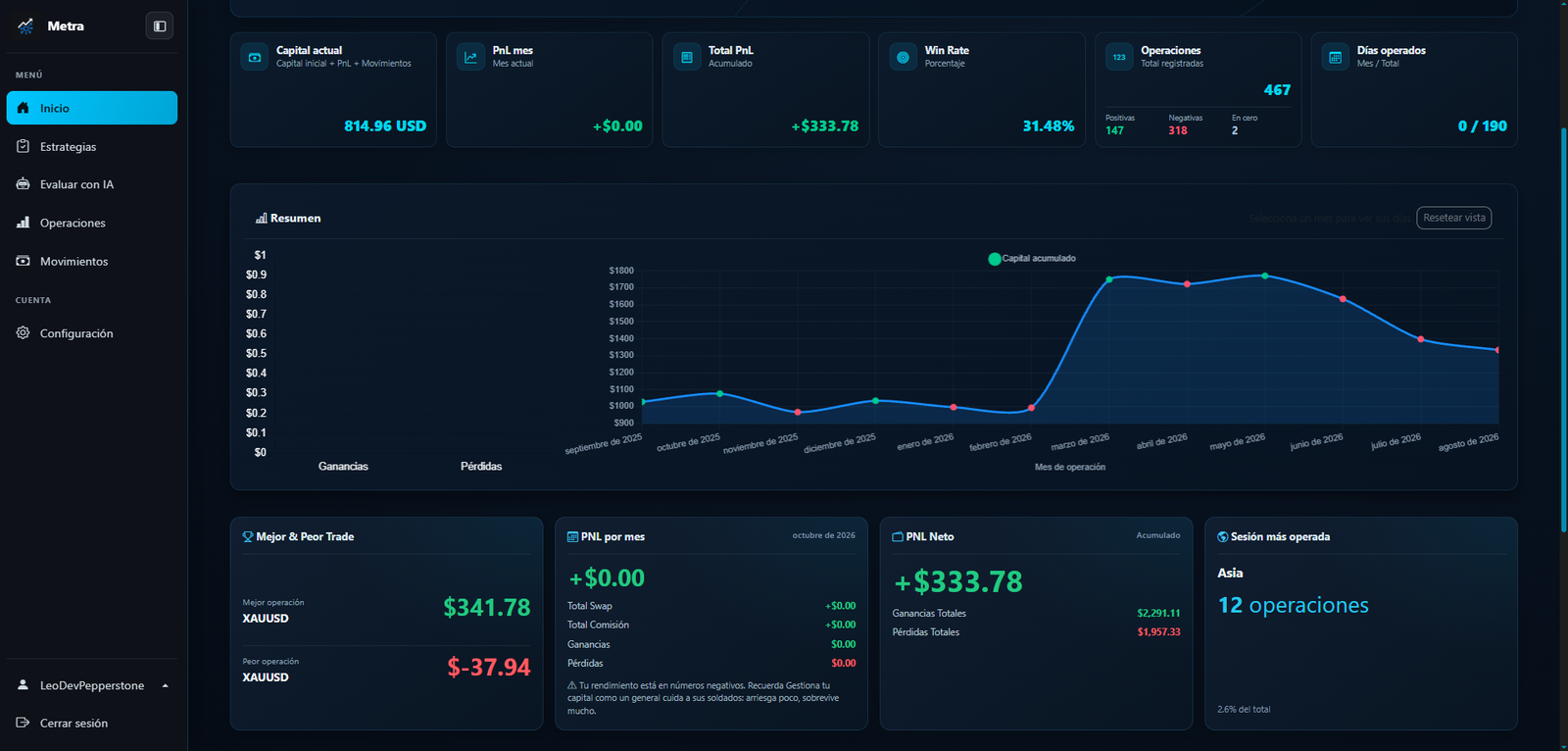Click Cerrar sesión to log out
Image resolution: width=1568 pixels, height=751 pixels.
(x=92, y=723)
